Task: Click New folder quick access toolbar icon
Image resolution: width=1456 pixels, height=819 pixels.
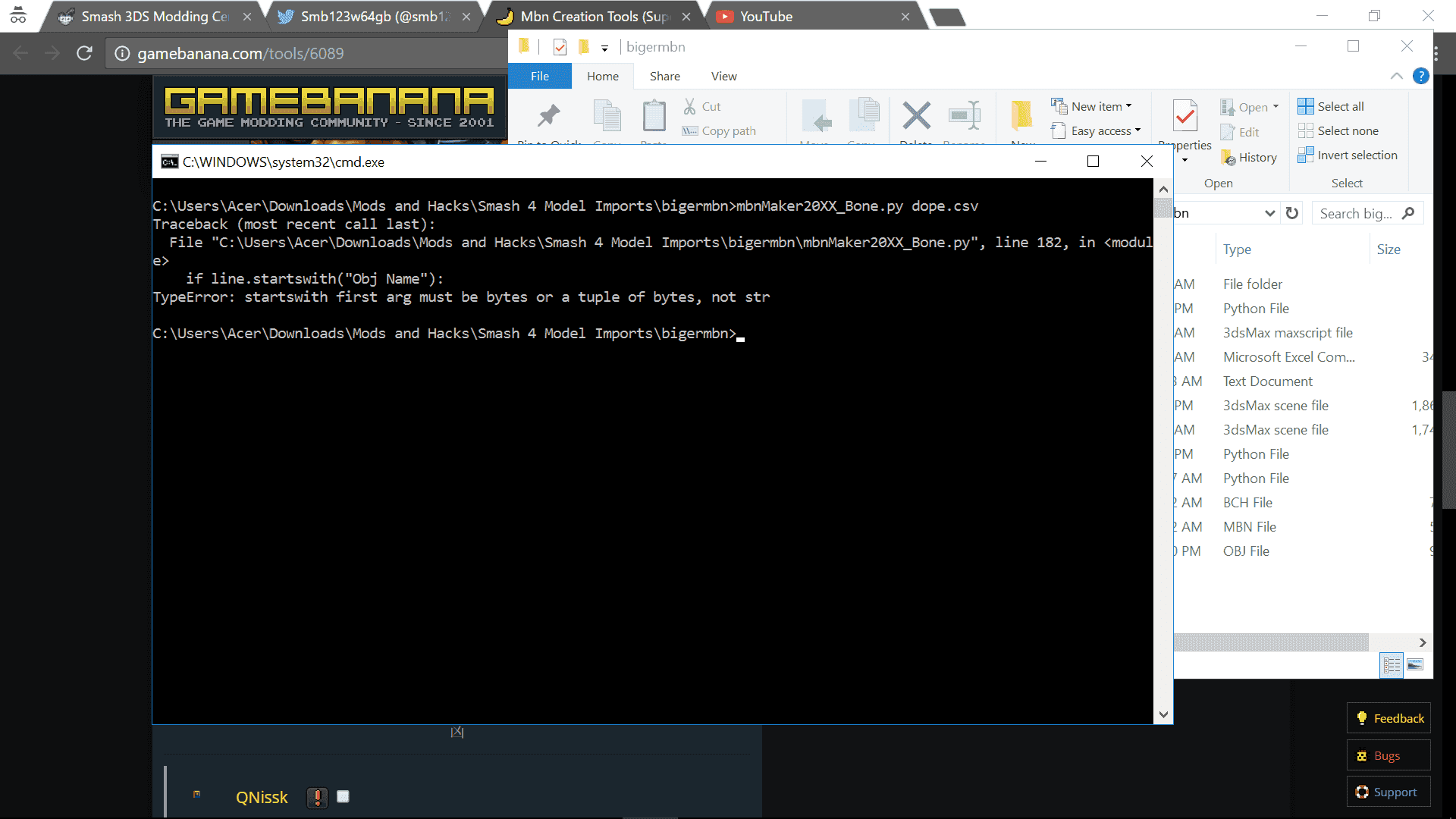Action: (583, 47)
